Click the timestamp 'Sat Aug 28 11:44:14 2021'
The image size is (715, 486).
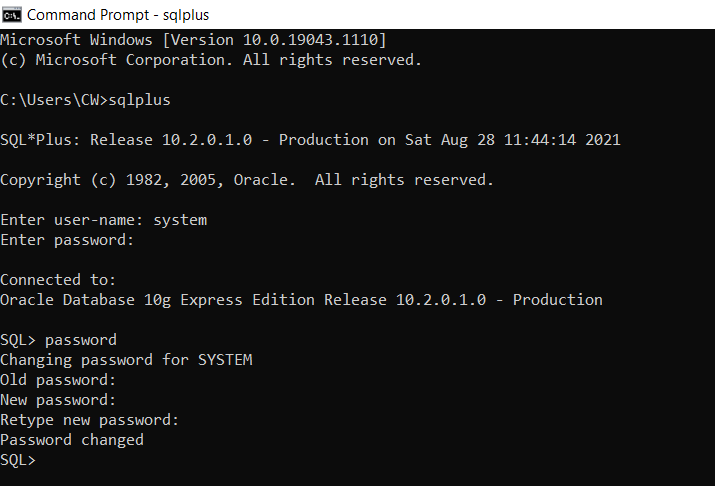pyautogui.click(x=513, y=140)
